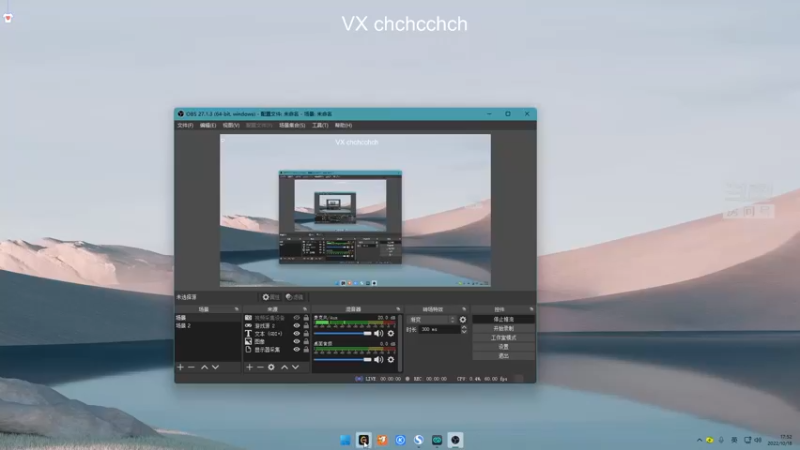This screenshot has height=450, width=800.
Task: Toggle visibility of the Image source
Action: [x=296, y=341]
